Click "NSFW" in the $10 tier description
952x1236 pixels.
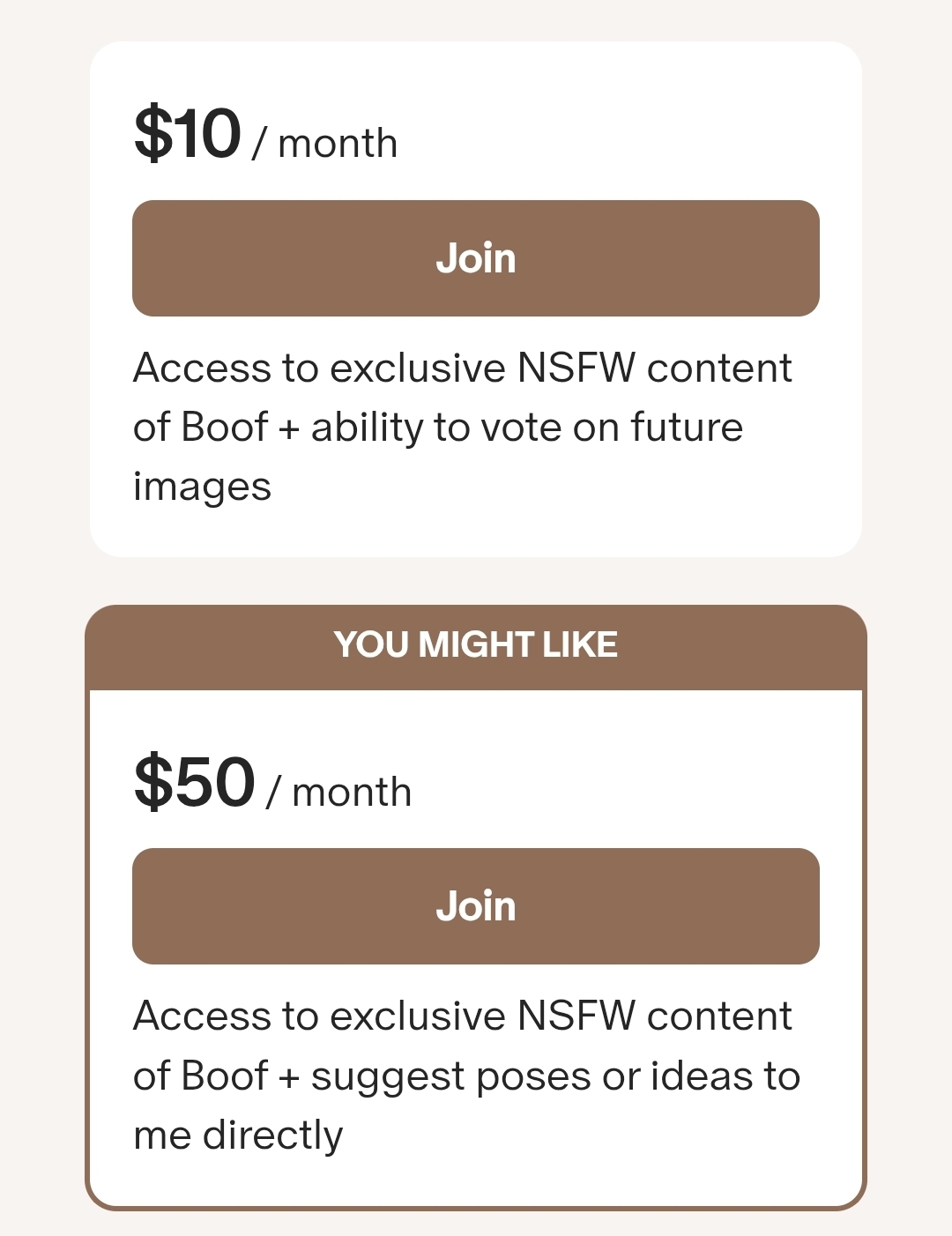tap(576, 368)
